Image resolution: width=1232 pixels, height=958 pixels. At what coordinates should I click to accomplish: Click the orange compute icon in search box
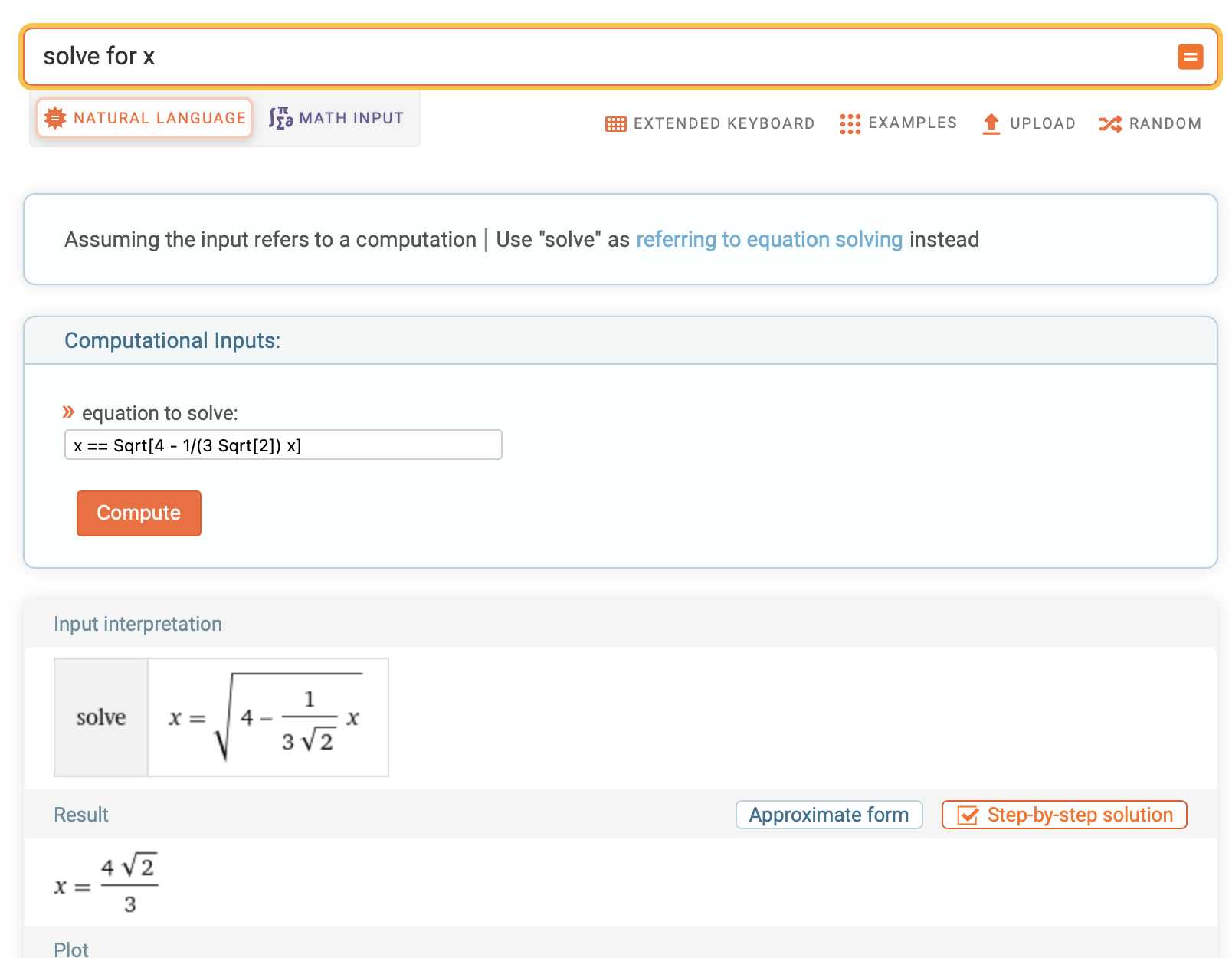coord(1190,57)
